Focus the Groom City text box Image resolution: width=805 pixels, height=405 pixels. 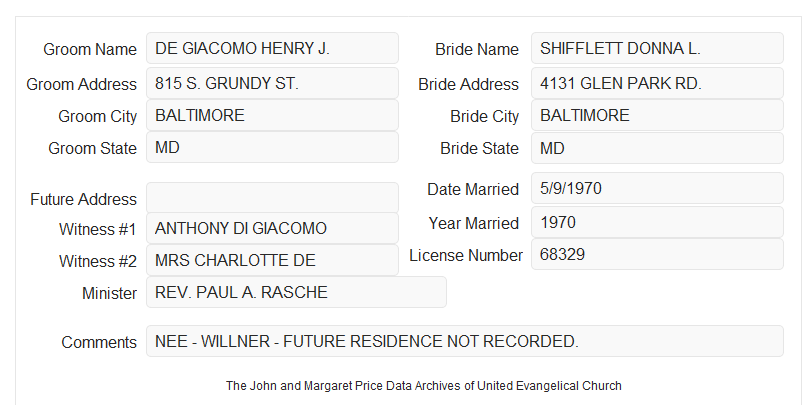[272, 115]
